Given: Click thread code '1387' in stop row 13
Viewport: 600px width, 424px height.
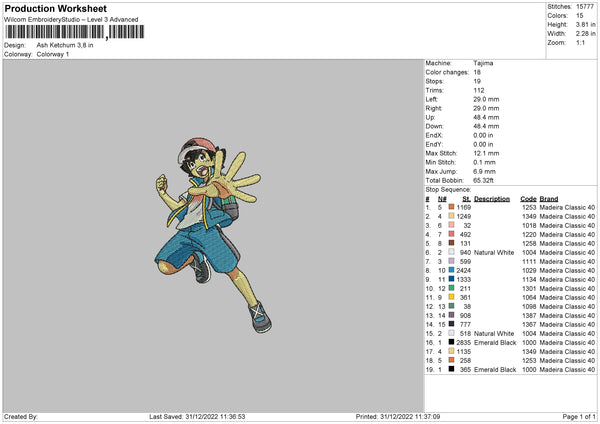Looking at the screenshot, I should point(529,315).
